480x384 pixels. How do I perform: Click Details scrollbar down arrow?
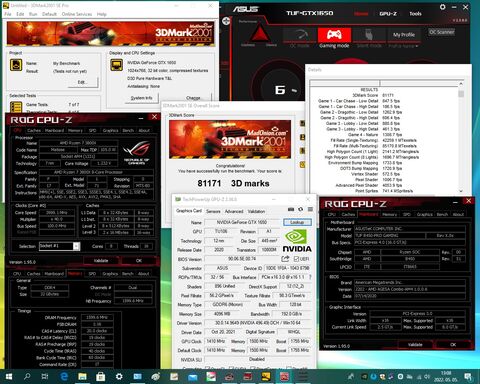461,191
